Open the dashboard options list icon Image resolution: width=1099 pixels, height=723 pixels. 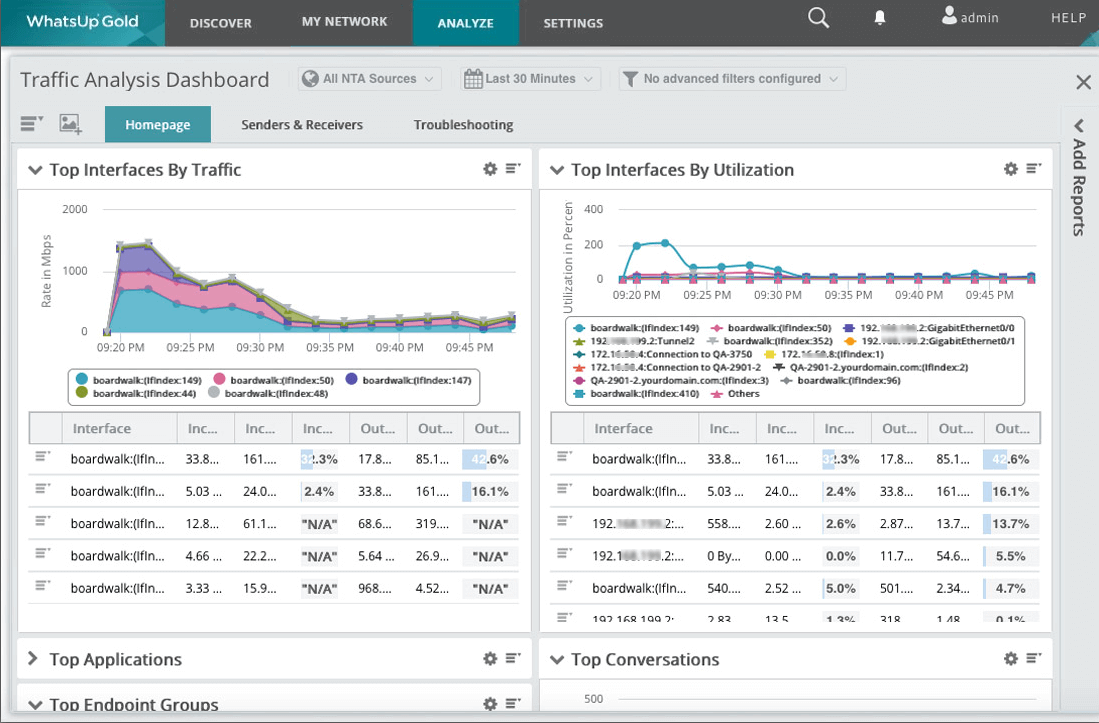pyautogui.click(x=30, y=123)
